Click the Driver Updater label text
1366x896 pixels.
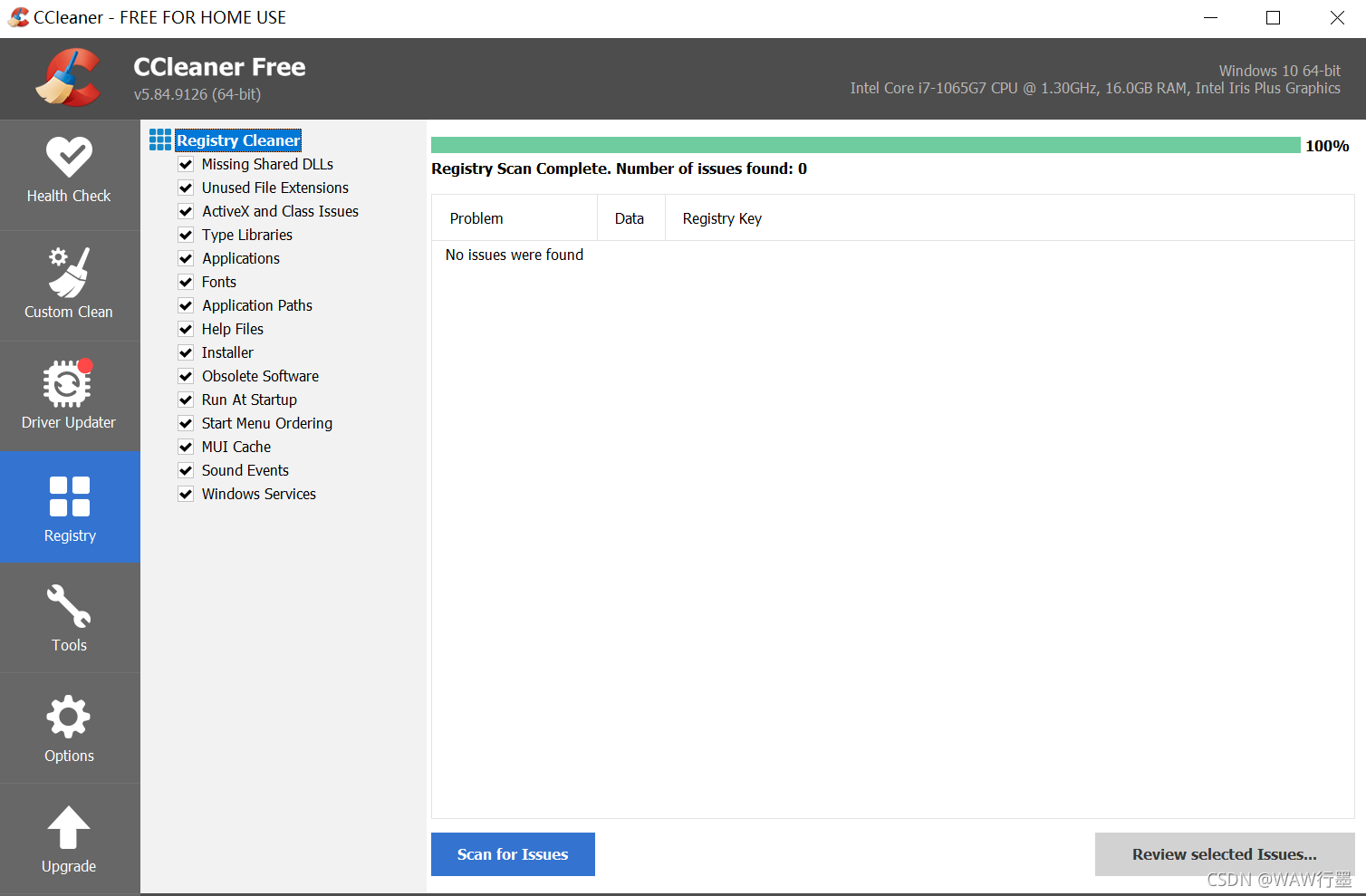click(x=69, y=422)
